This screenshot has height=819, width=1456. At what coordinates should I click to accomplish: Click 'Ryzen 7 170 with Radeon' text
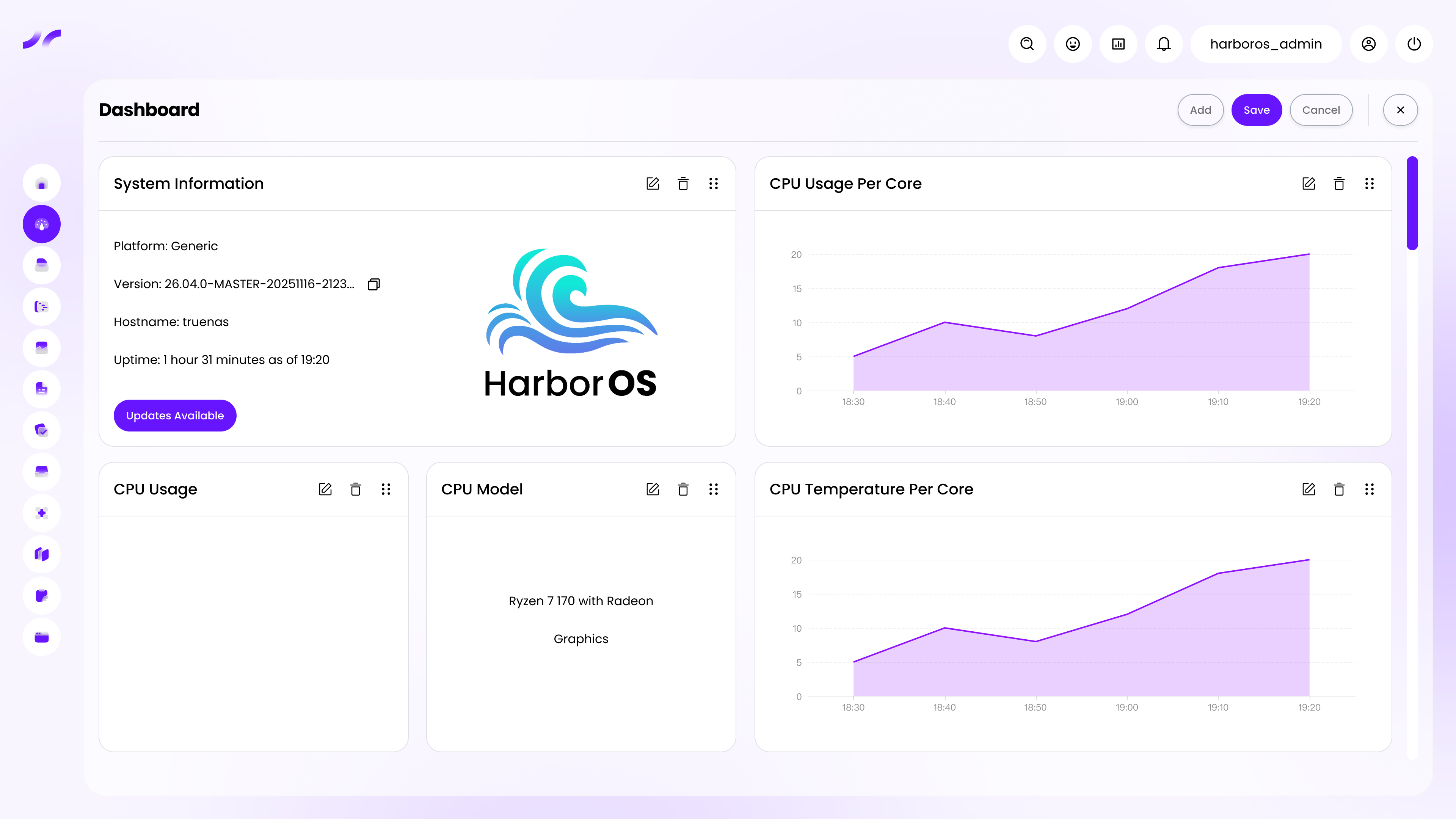point(581,601)
